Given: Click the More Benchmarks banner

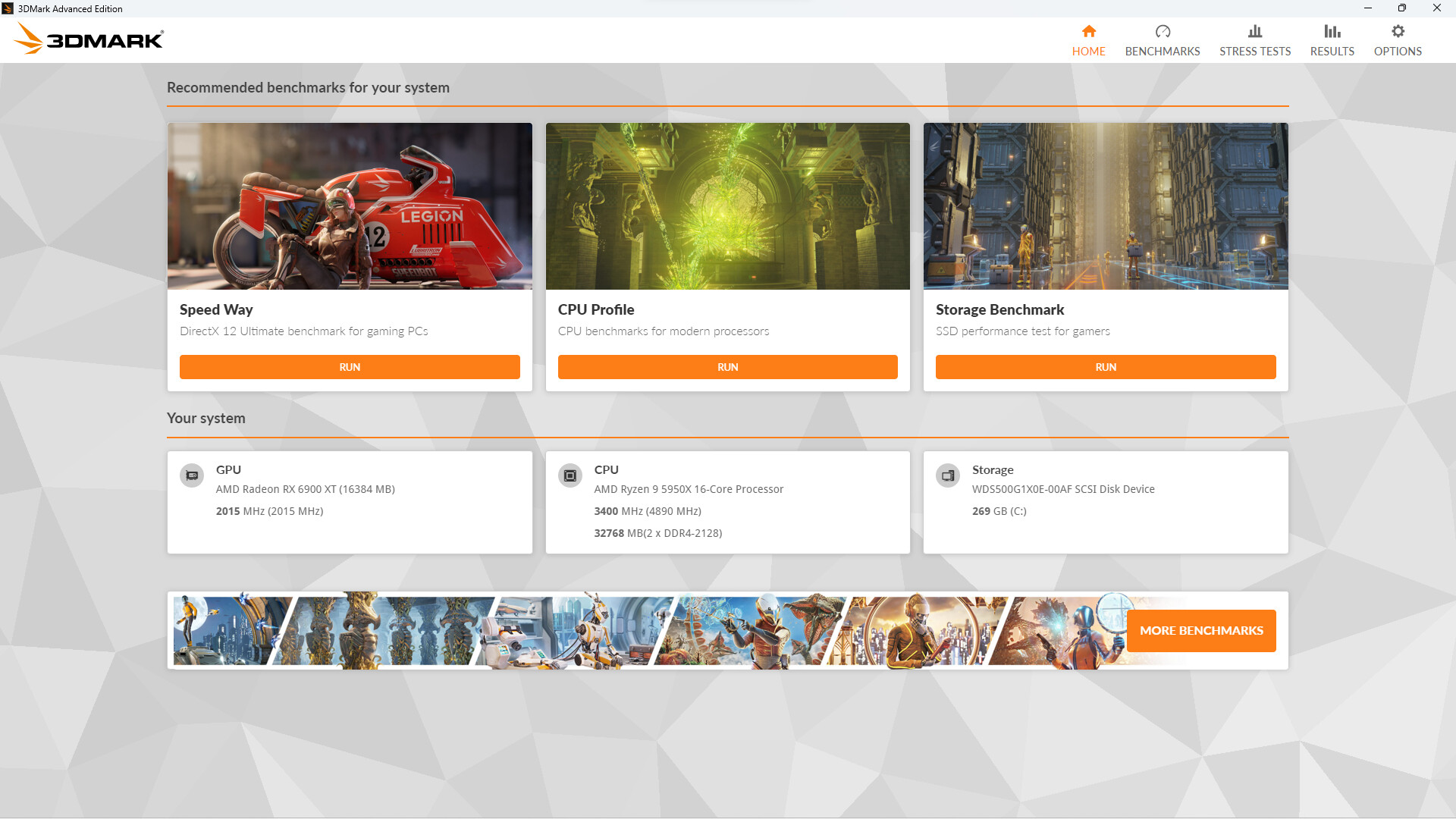Looking at the screenshot, I should [1201, 630].
